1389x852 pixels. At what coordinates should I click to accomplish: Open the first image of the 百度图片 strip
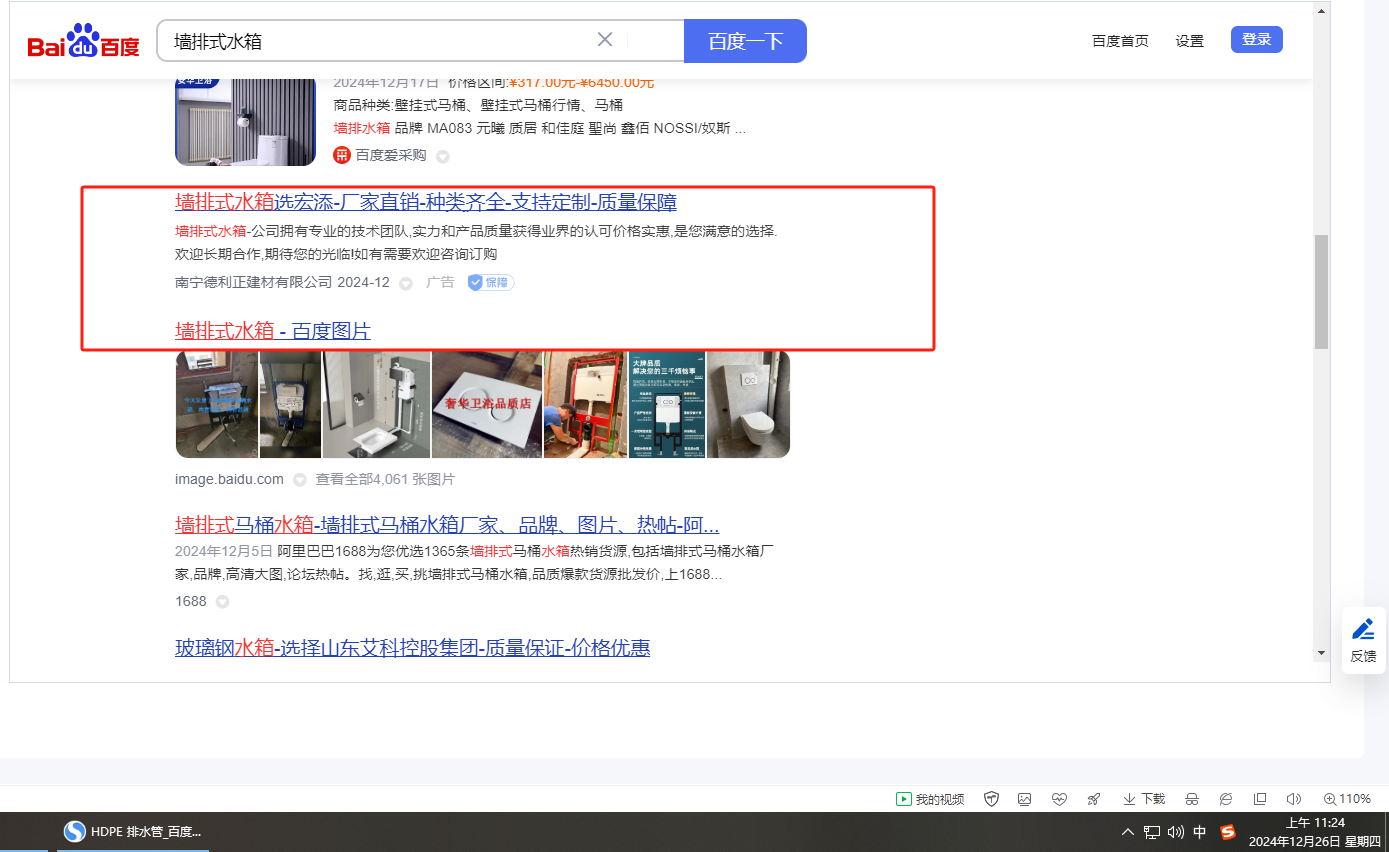216,404
